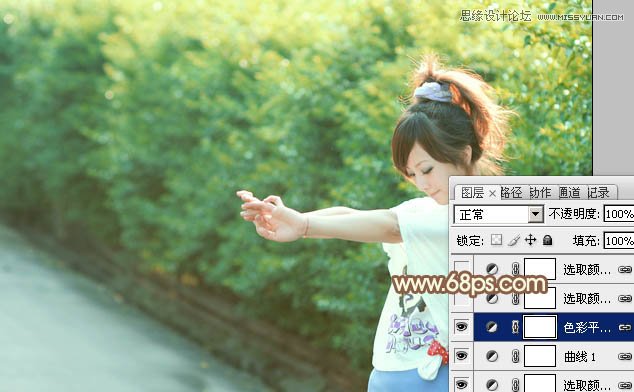
Task: Open the 动作 tab
Action: pos(540,193)
